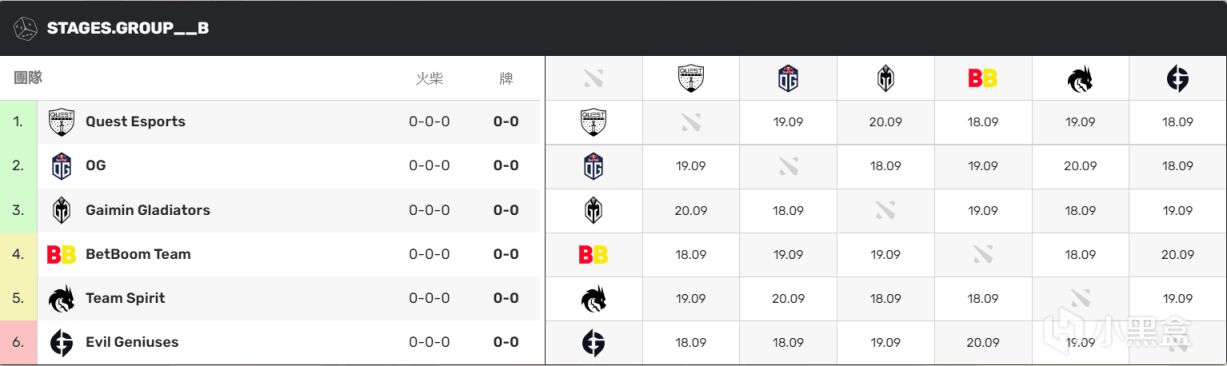The image size is (1227, 366).
Task: Click the Dota icon beside STAGES.GROUP__B title
Action: (25, 28)
